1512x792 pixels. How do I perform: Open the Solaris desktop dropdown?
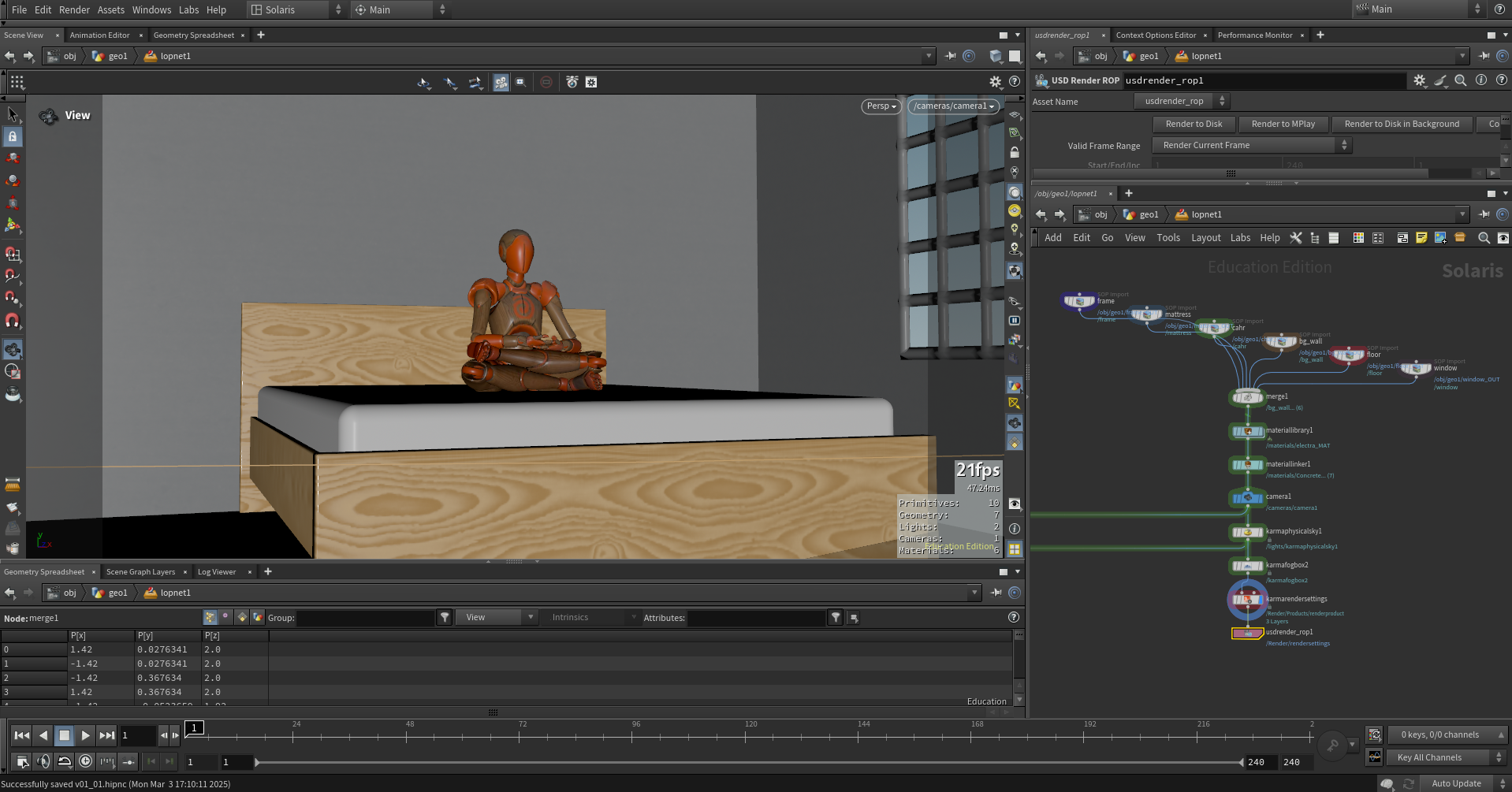[296, 9]
